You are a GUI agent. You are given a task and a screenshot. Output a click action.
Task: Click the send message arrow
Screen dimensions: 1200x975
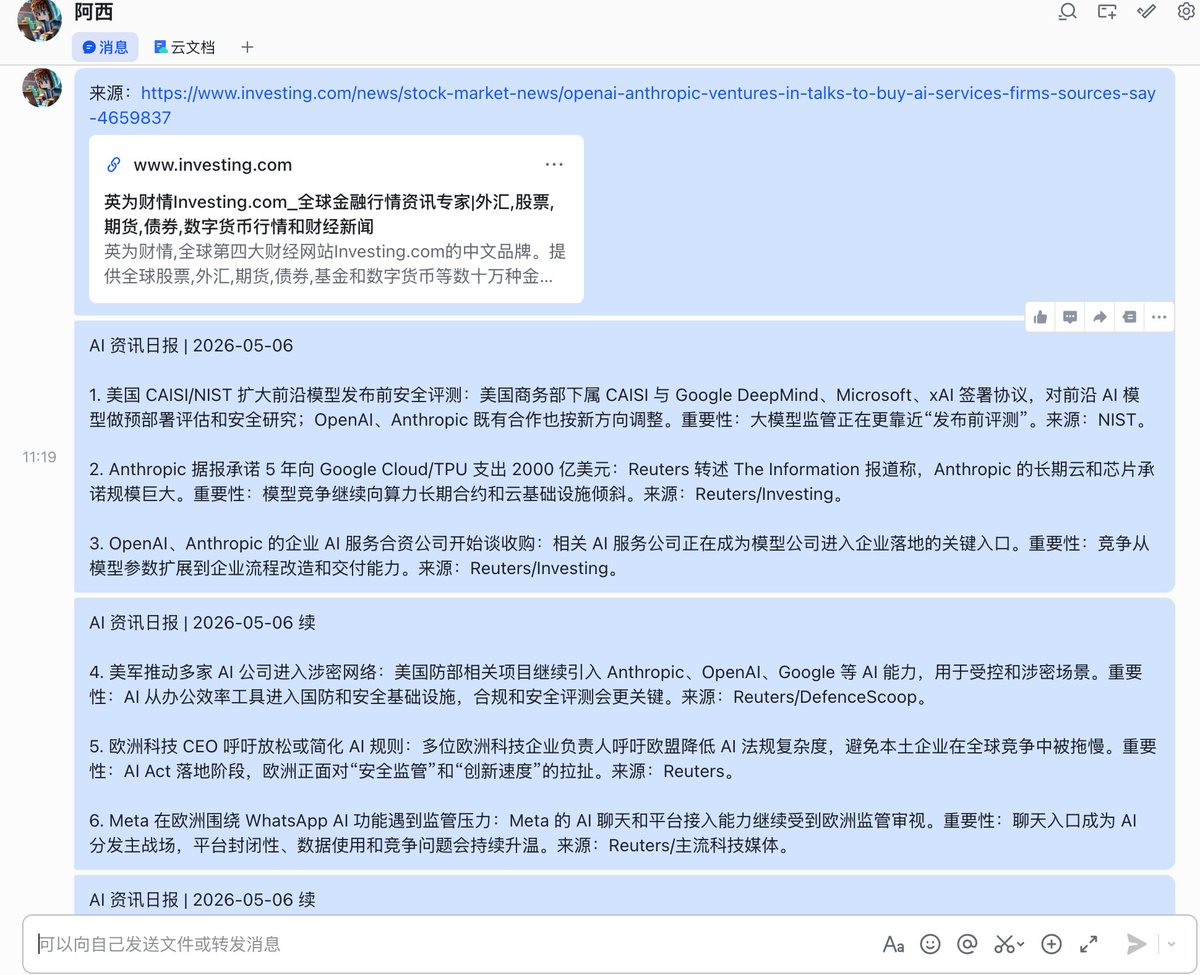click(1136, 944)
